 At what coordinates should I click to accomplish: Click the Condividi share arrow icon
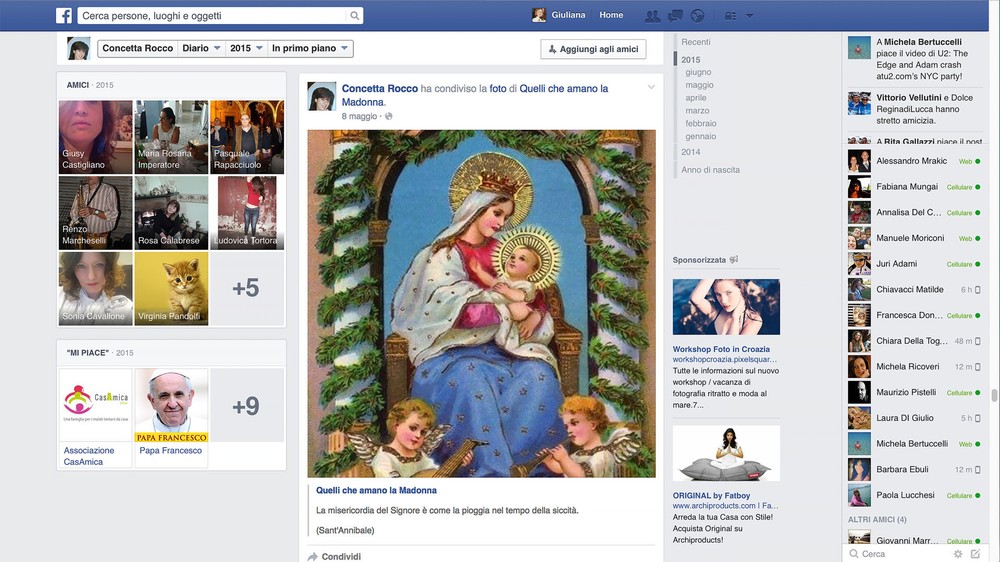(x=312, y=557)
